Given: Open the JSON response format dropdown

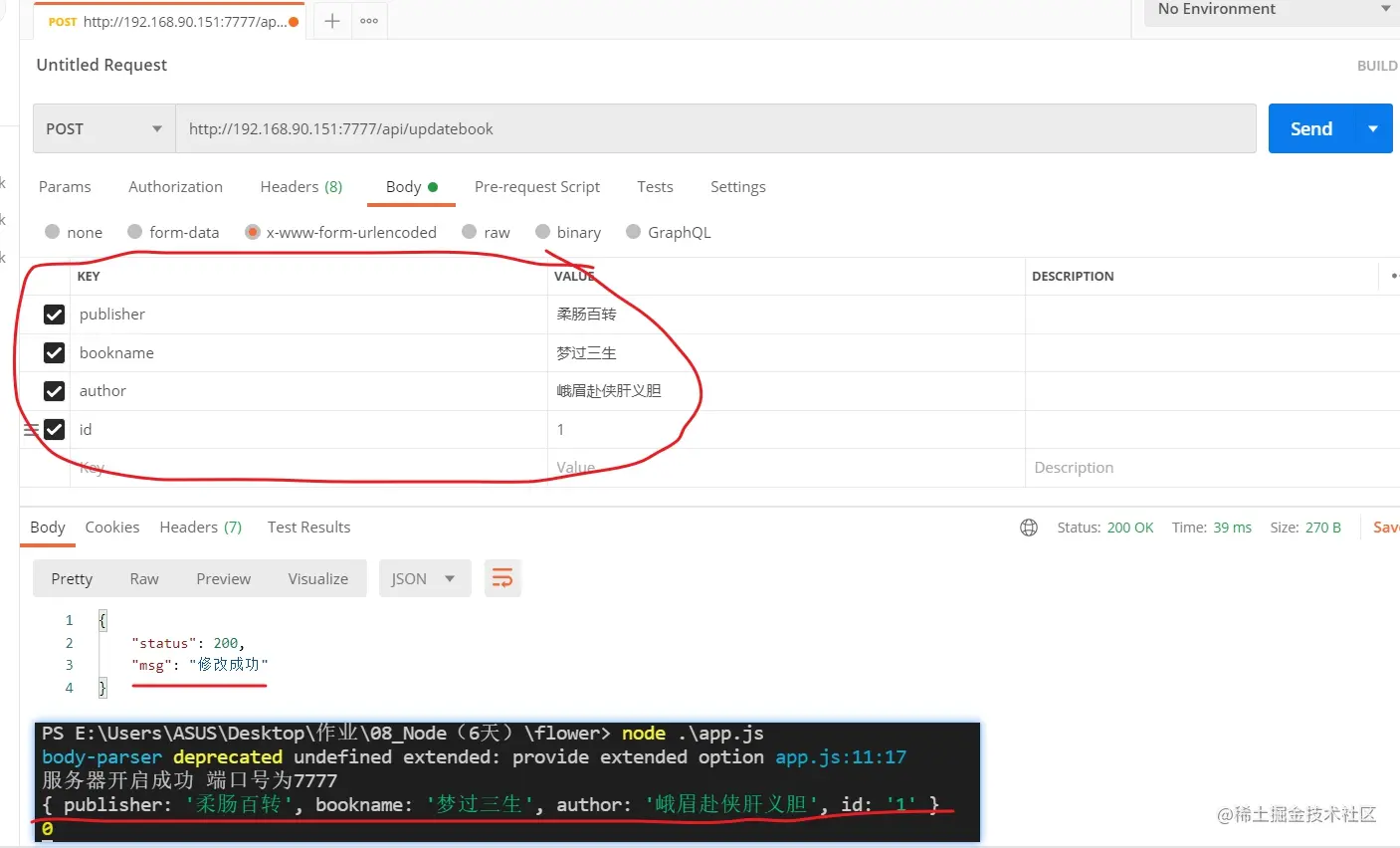Looking at the screenshot, I should [423, 578].
